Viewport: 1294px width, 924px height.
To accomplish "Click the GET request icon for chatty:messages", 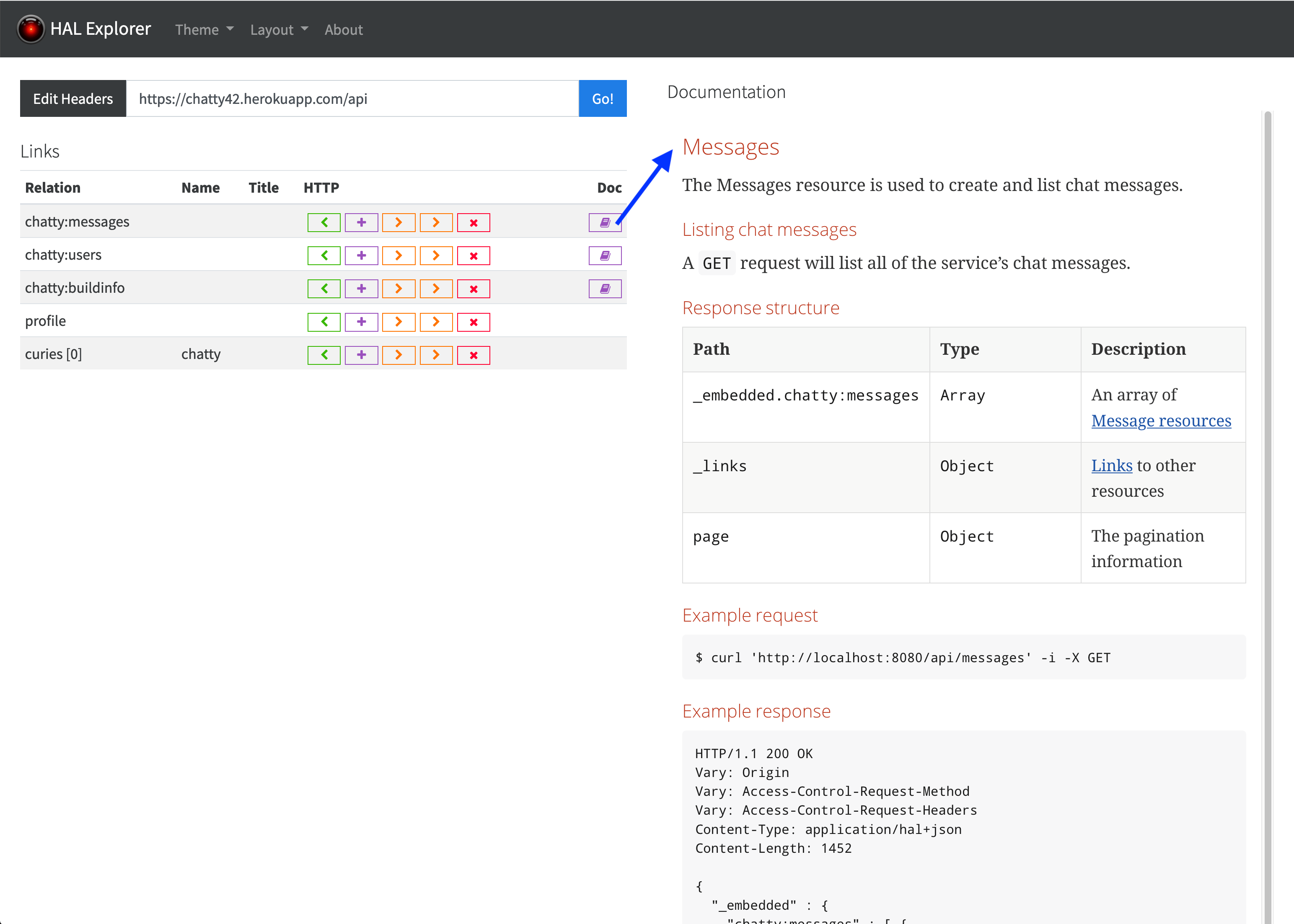I will click(324, 222).
